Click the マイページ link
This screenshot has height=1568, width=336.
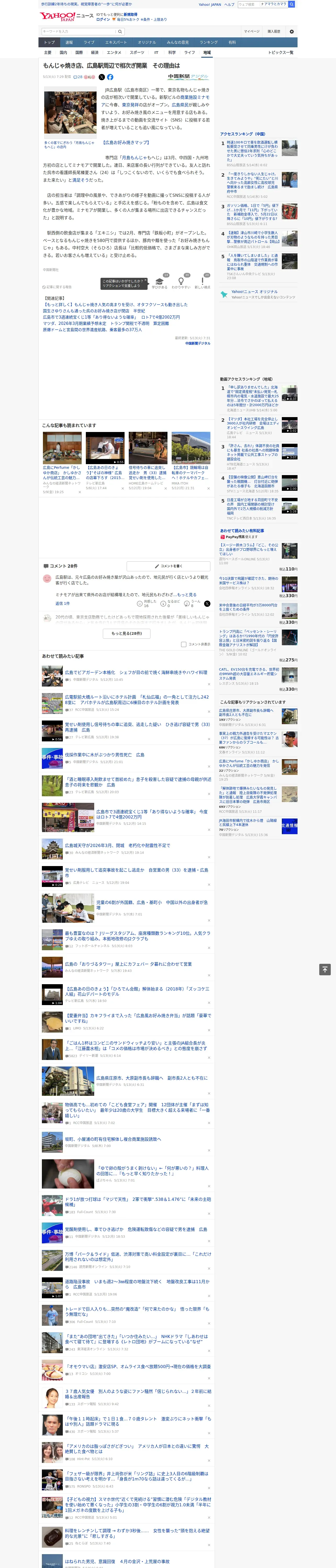pos(251,32)
